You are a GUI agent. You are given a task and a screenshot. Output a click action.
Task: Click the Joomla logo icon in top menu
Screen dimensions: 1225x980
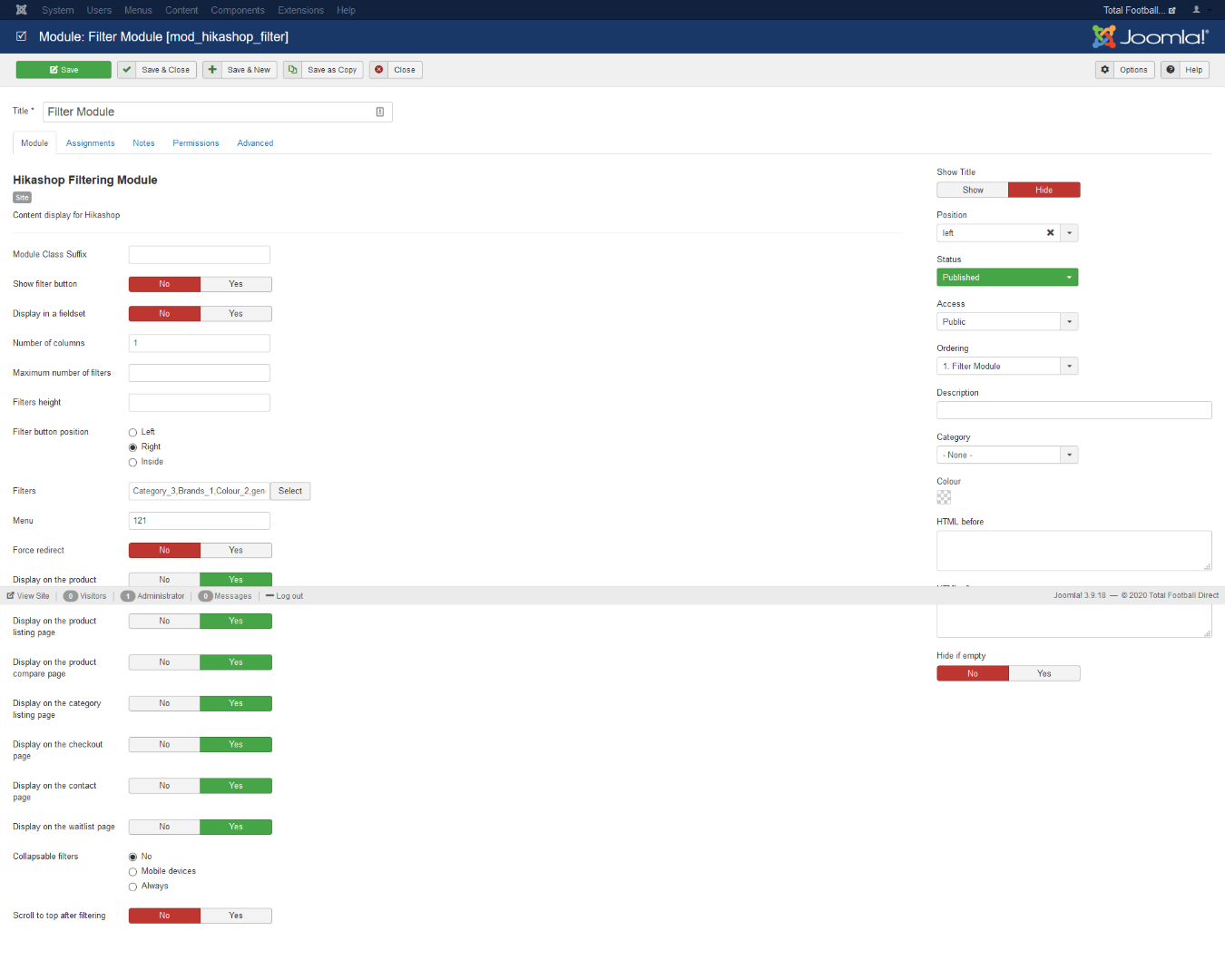(22, 10)
